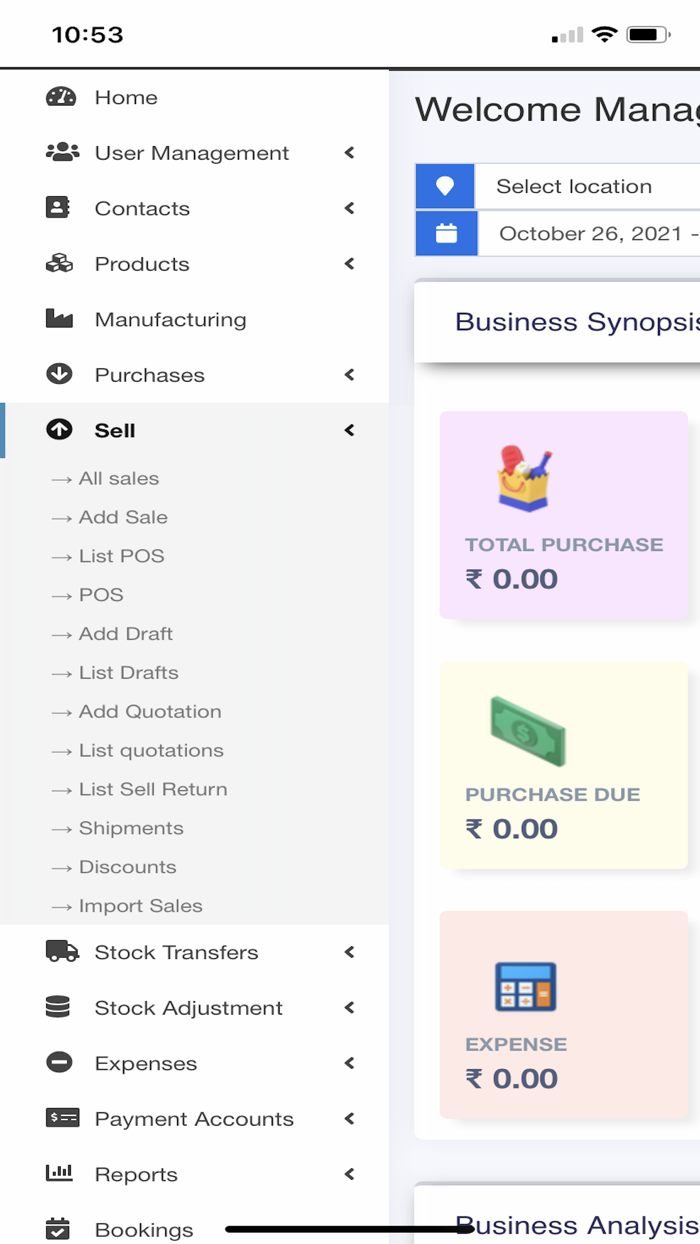
Task: Open Products via the coins icon
Action: click(60, 263)
